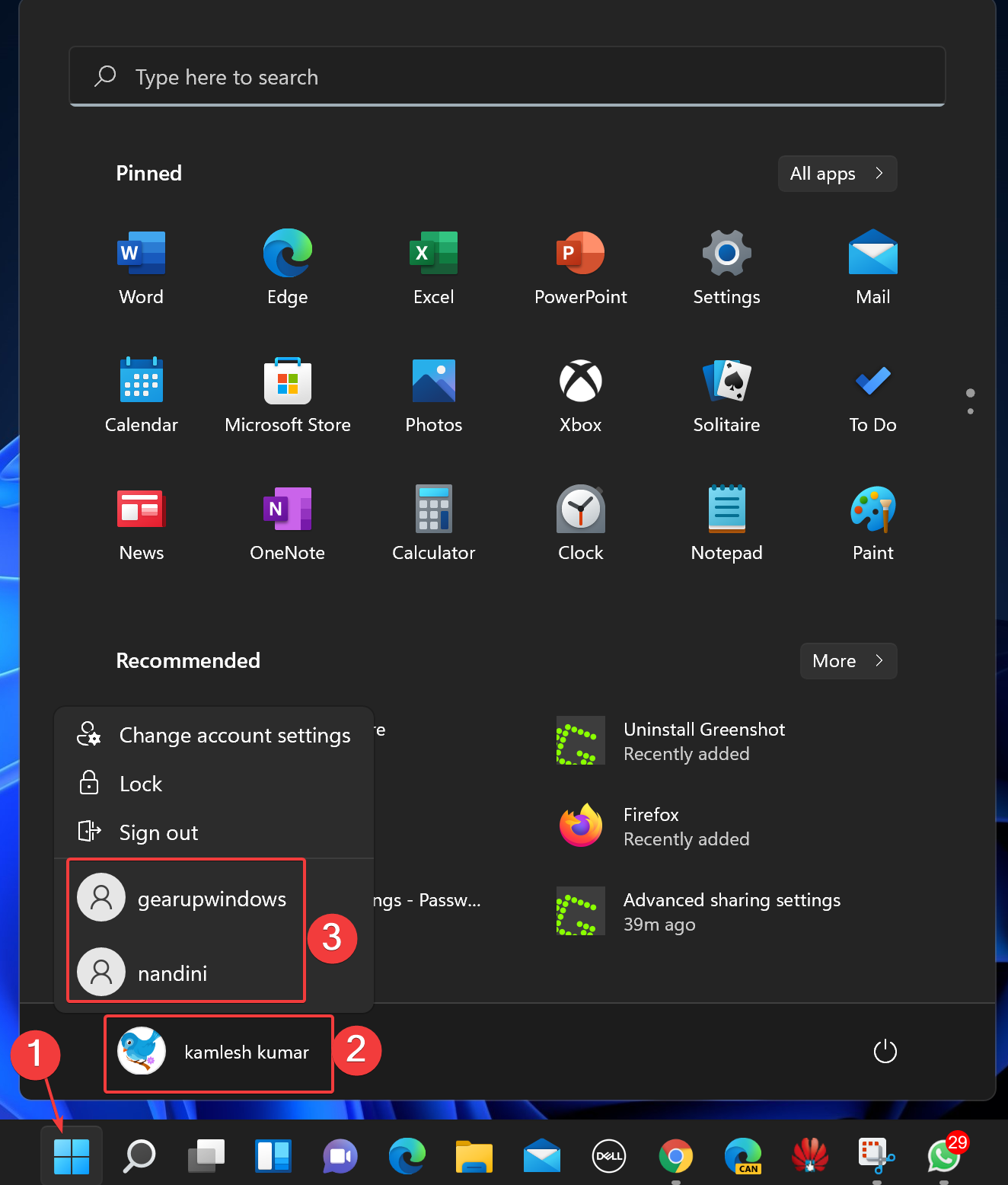
Task: Launch Microsoft Store
Action: (x=288, y=396)
